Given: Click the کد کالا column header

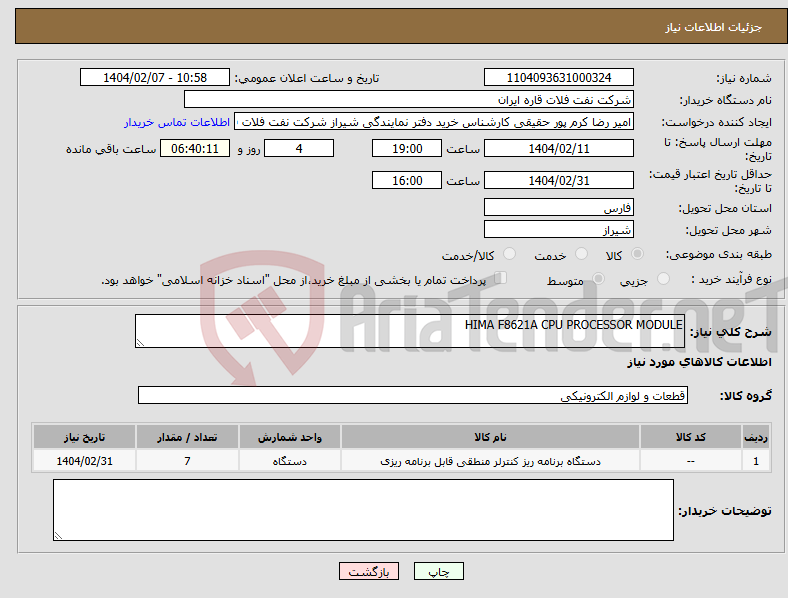Looking at the screenshot, I should coord(691,437).
